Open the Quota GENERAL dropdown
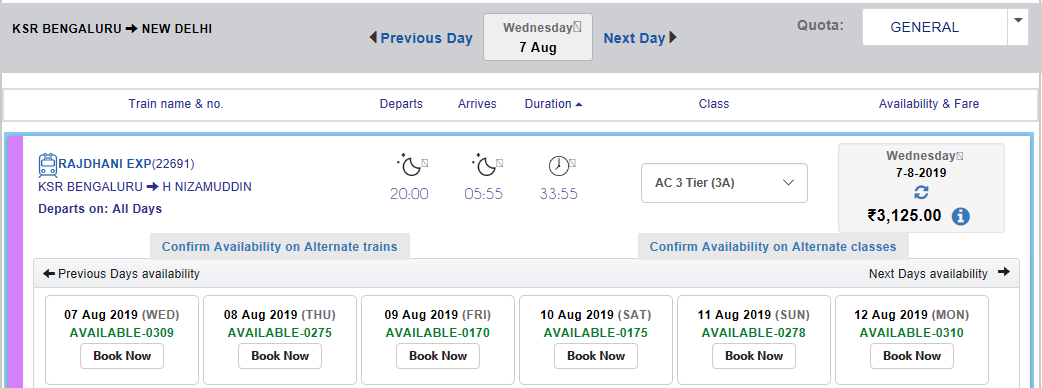This screenshot has width=1042, height=388. [x=945, y=27]
